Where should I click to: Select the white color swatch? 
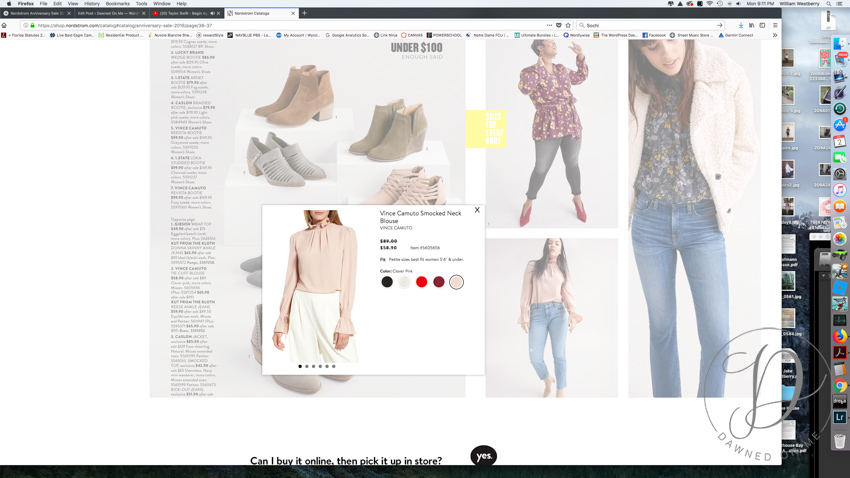pos(404,282)
